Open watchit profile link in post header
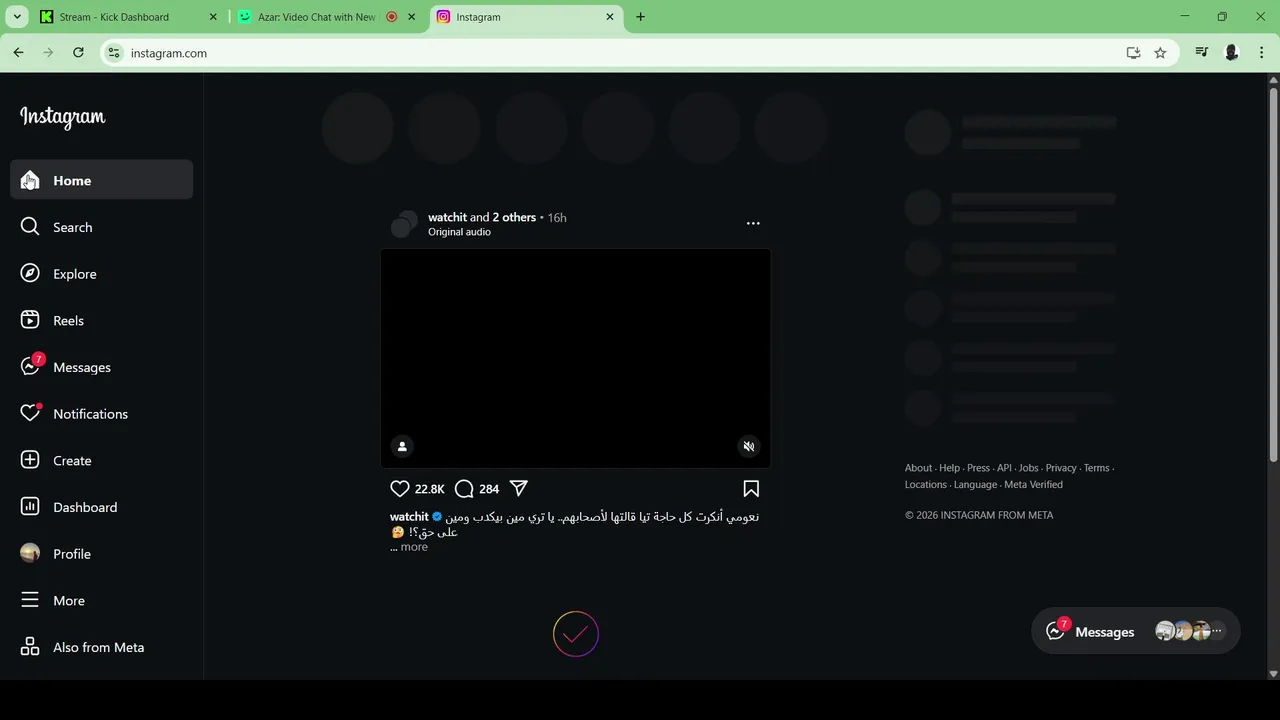Image resolution: width=1280 pixels, height=720 pixels. pyautogui.click(x=447, y=217)
